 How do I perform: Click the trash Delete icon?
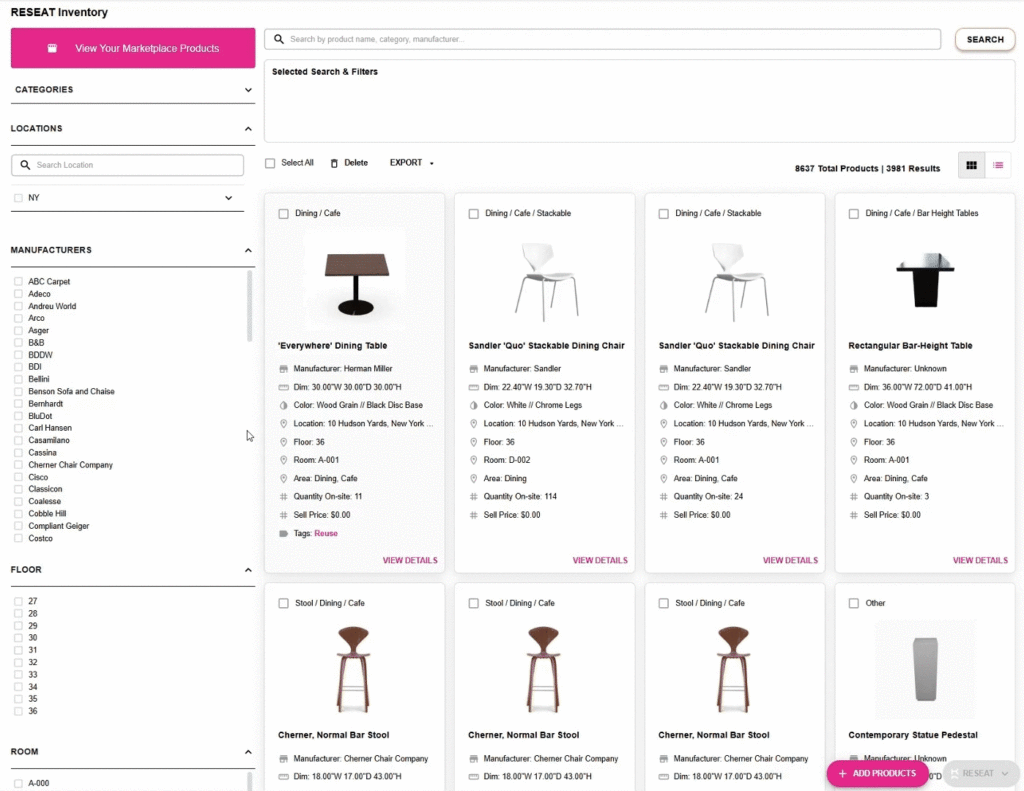click(334, 163)
